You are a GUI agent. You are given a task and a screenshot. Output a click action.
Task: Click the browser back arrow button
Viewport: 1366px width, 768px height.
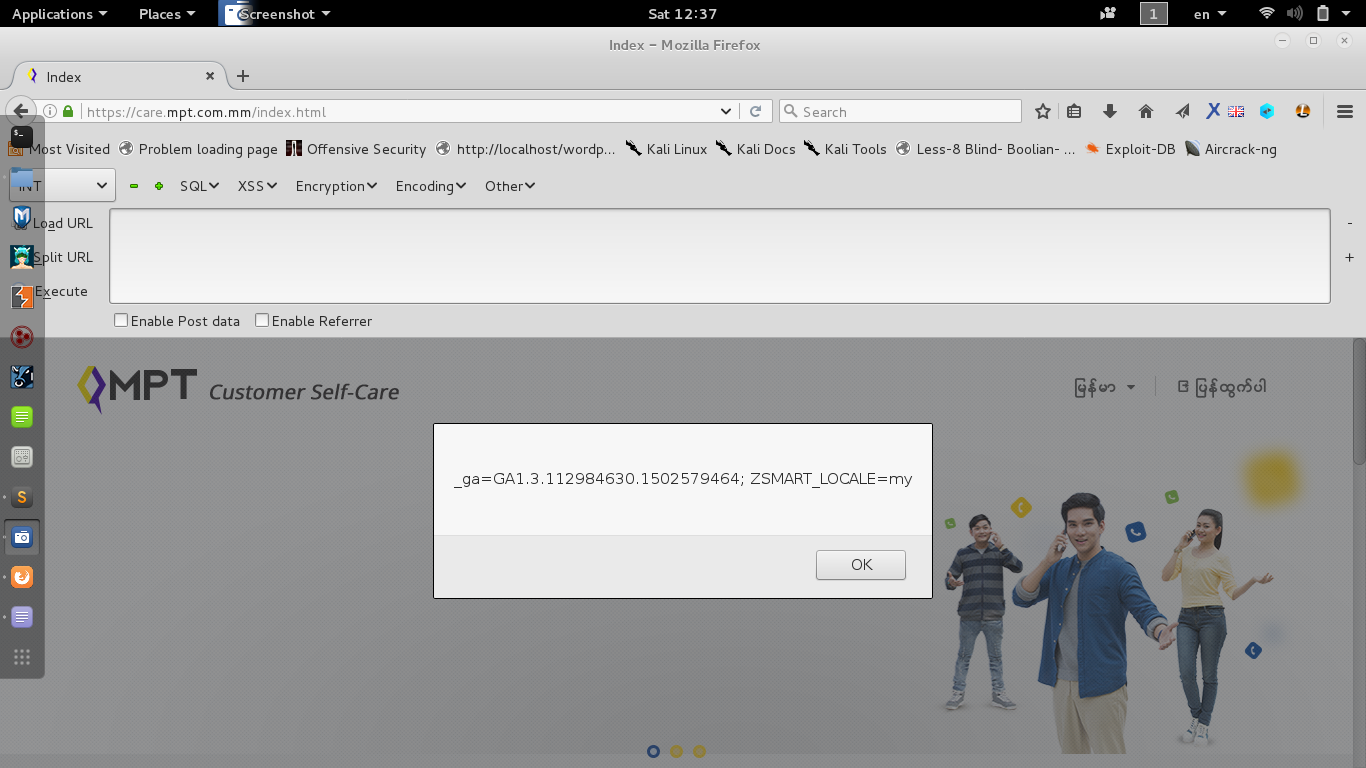click(21, 111)
